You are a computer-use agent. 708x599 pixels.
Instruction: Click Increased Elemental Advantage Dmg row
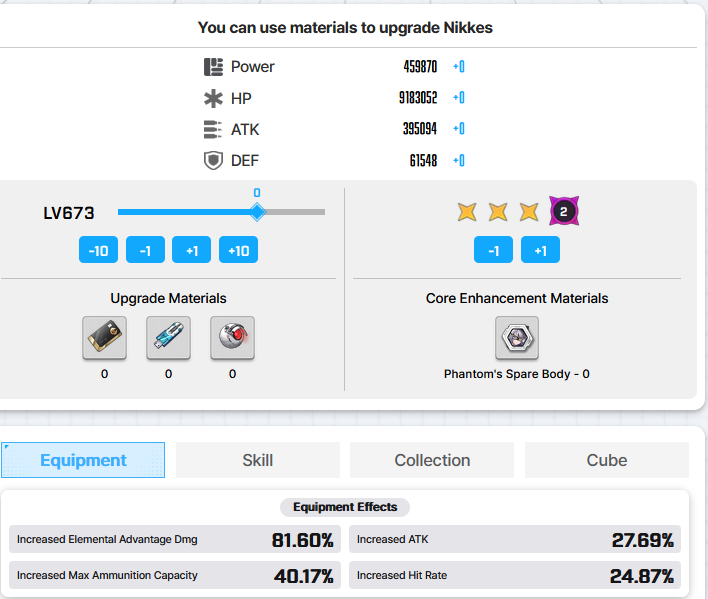pos(175,539)
